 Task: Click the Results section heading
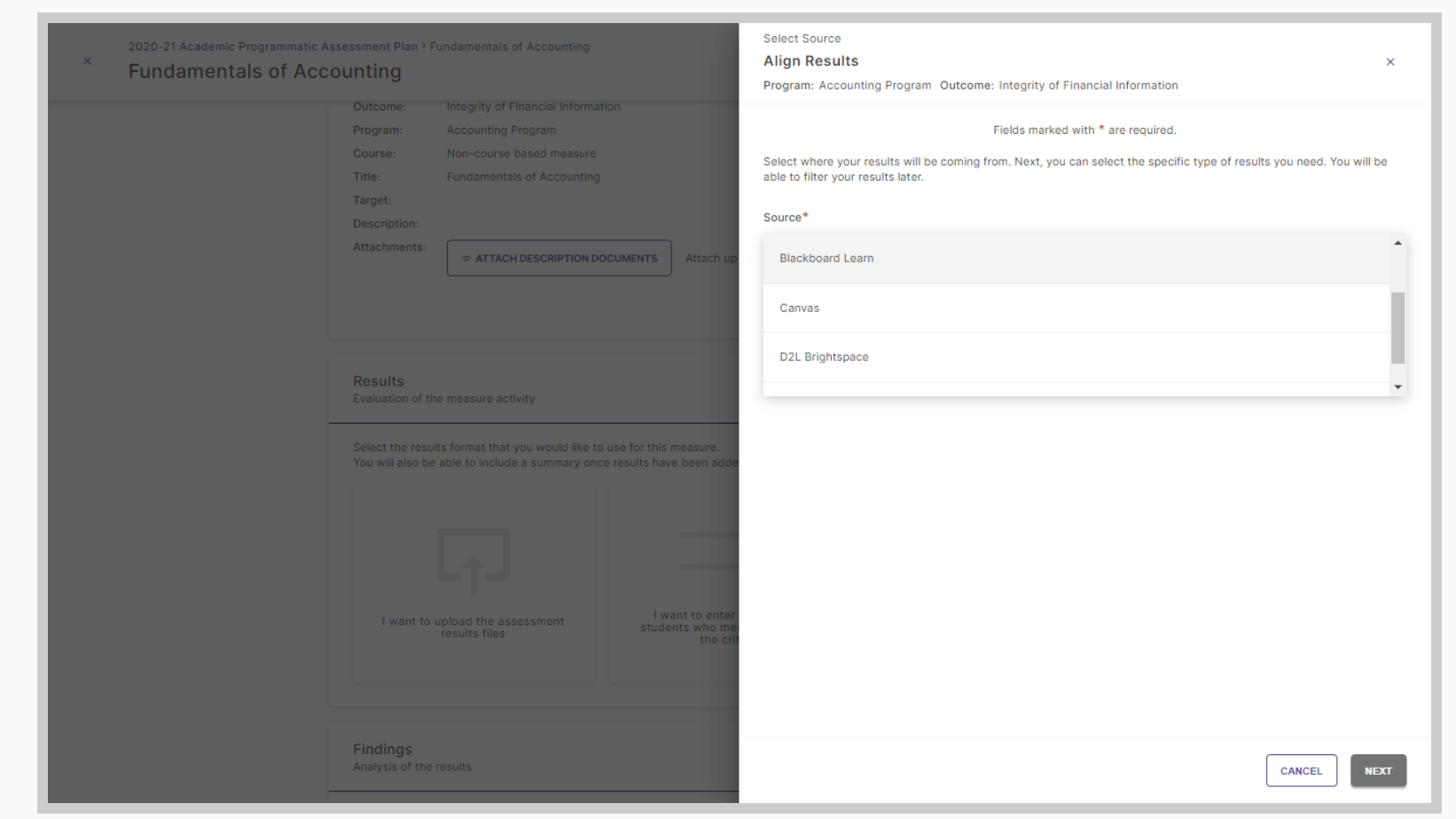(x=379, y=381)
